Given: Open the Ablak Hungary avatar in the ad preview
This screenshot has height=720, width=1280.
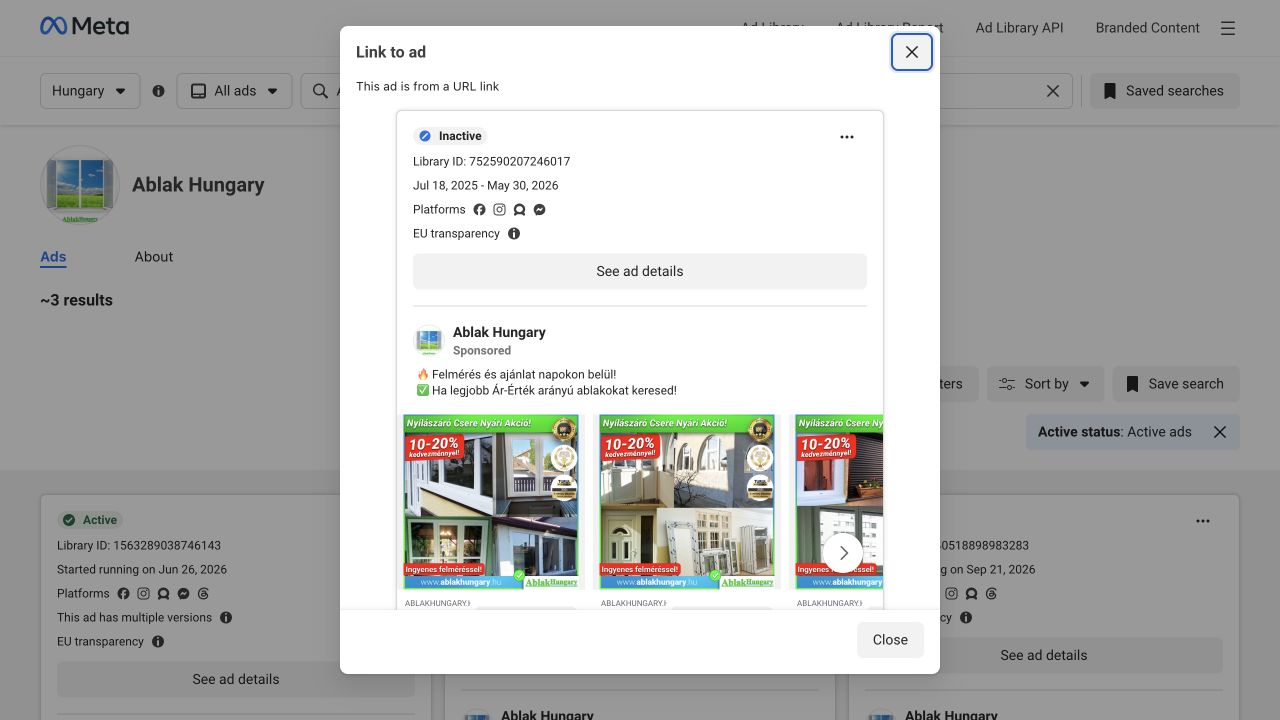Looking at the screenshot, I should pyautogui.click(x=429, y=341).
